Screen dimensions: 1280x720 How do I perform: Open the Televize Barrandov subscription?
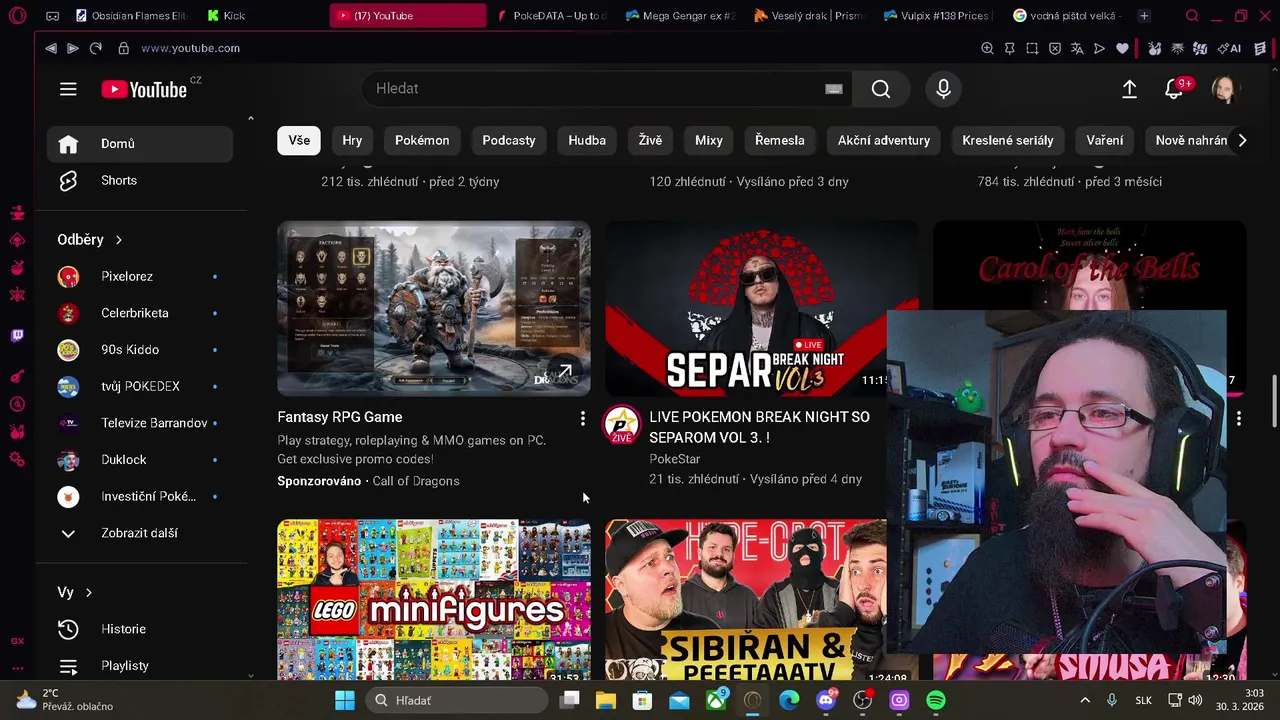[x=140, y=423]
